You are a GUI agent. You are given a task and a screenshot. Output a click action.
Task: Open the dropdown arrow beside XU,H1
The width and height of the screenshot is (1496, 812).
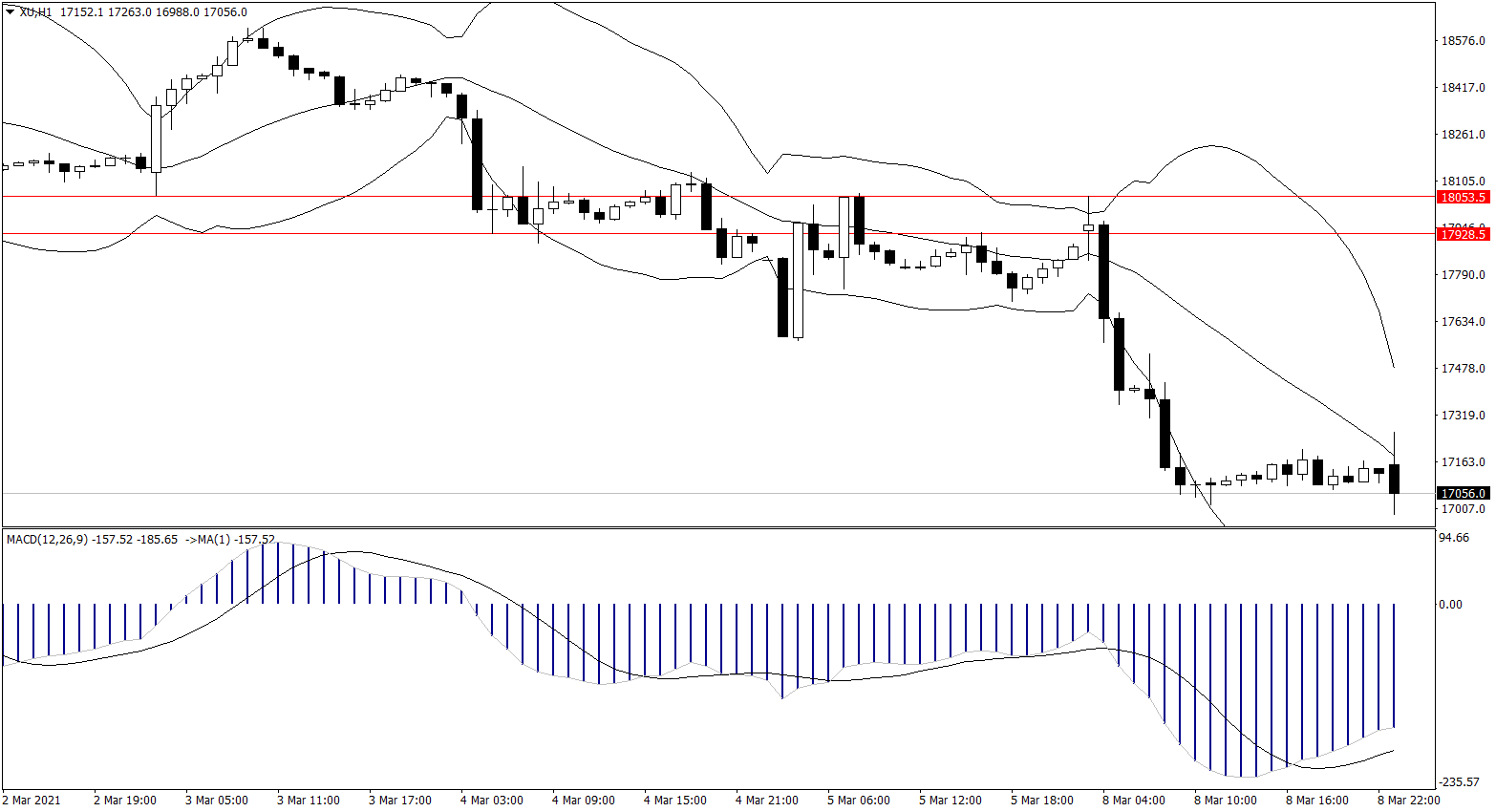coord(11,12)
